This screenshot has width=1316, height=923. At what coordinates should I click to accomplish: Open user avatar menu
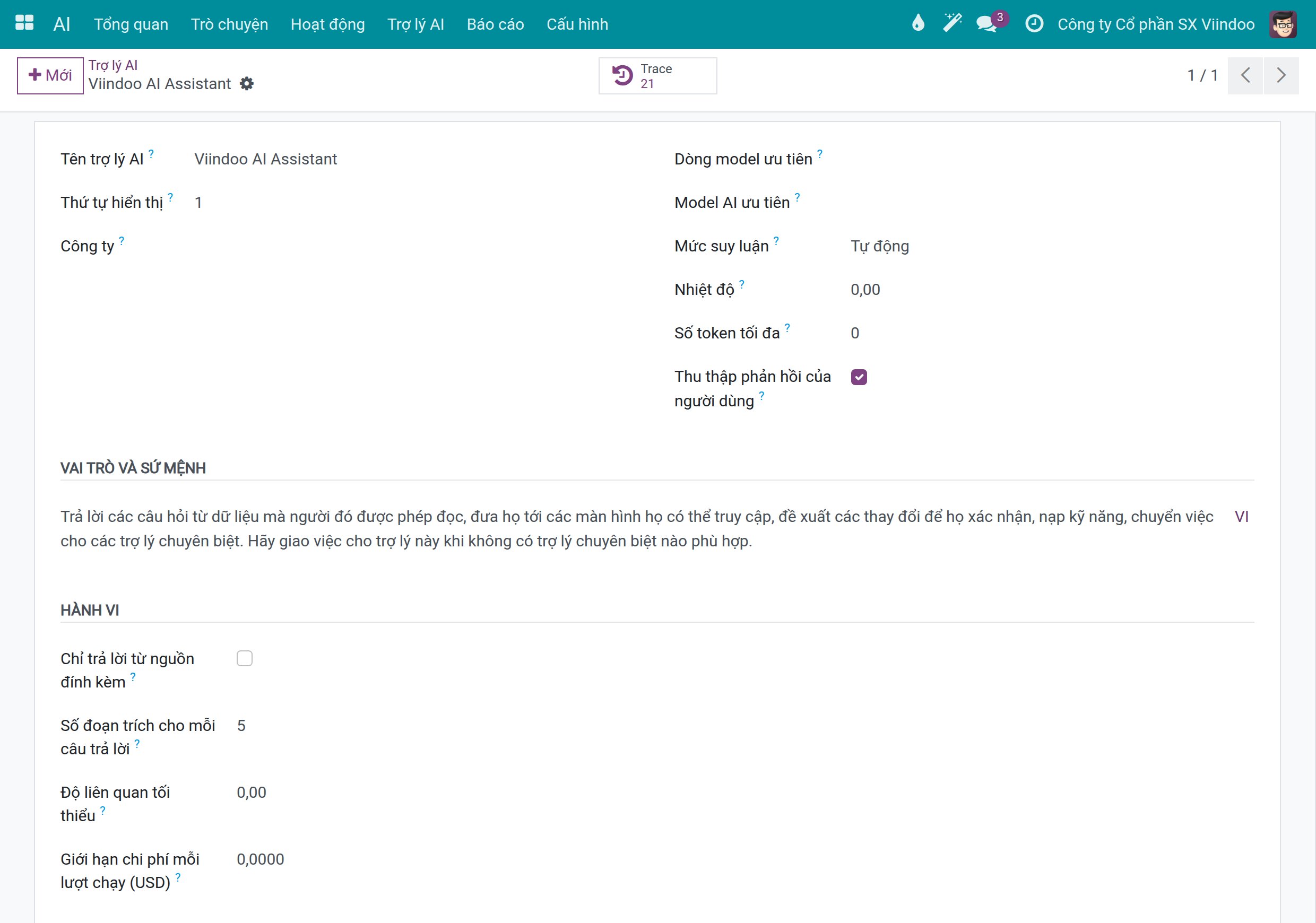tap(1283, 24)
